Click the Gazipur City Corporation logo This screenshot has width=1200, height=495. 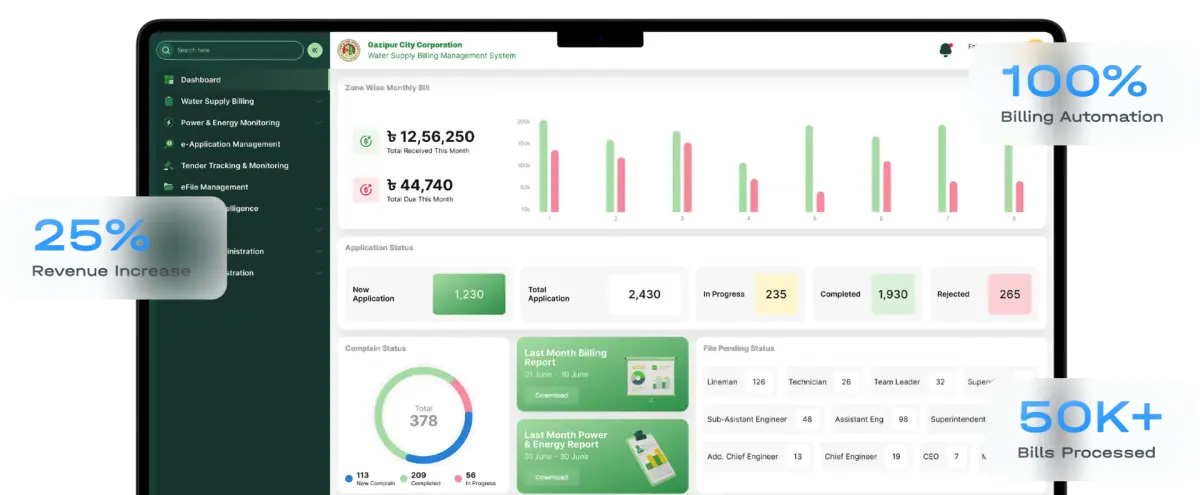349,50
